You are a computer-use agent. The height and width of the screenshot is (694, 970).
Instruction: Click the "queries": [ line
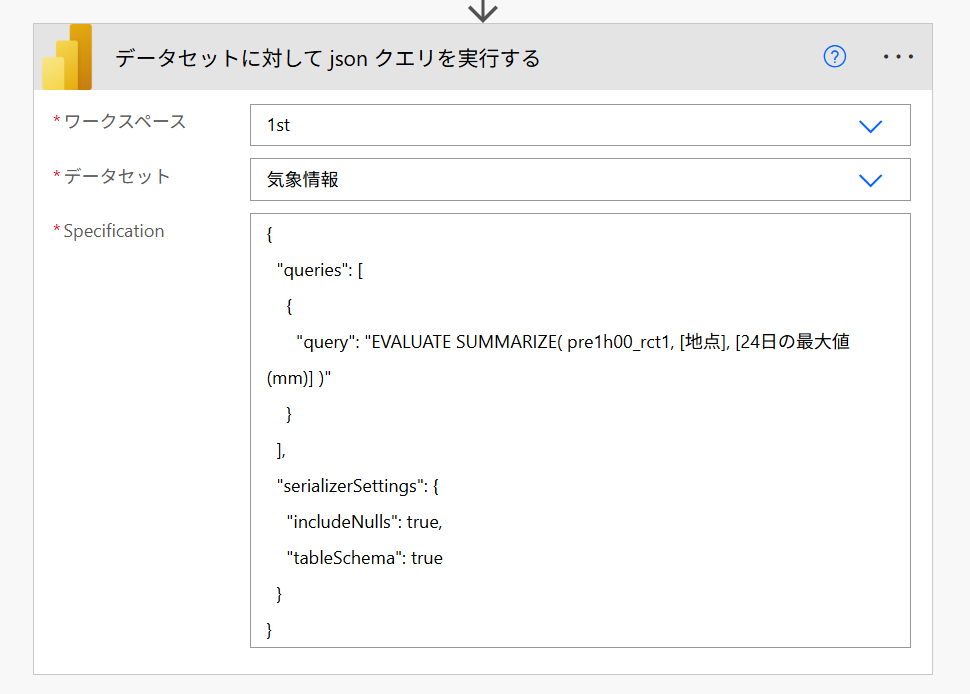pos(320,270)
